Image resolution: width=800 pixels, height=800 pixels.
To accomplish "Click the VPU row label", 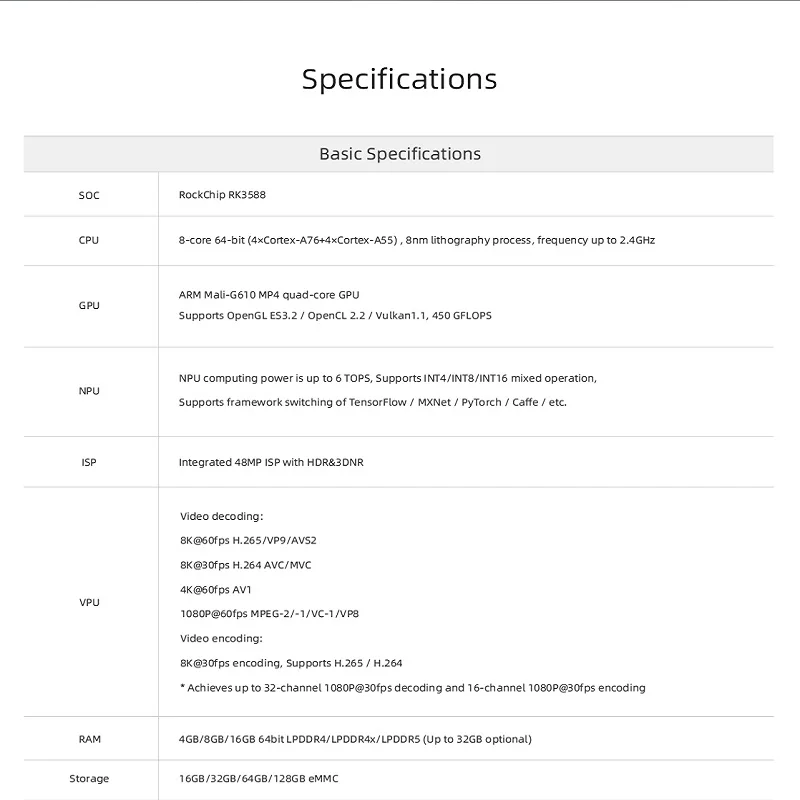I will coord(89,602).
